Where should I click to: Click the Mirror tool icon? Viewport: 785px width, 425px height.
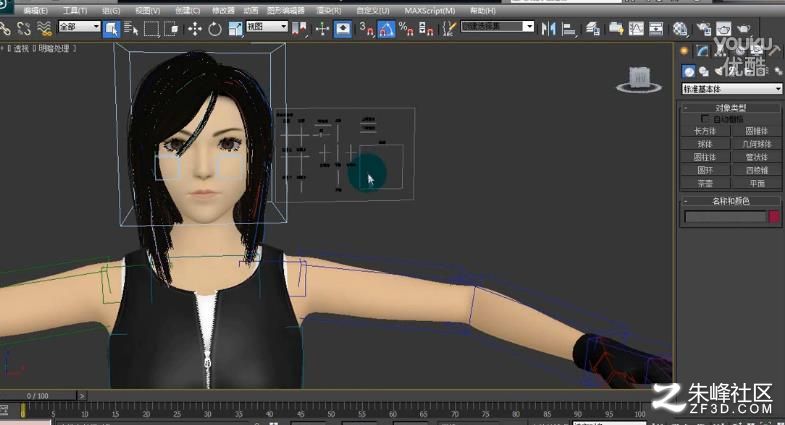(548, 29)
